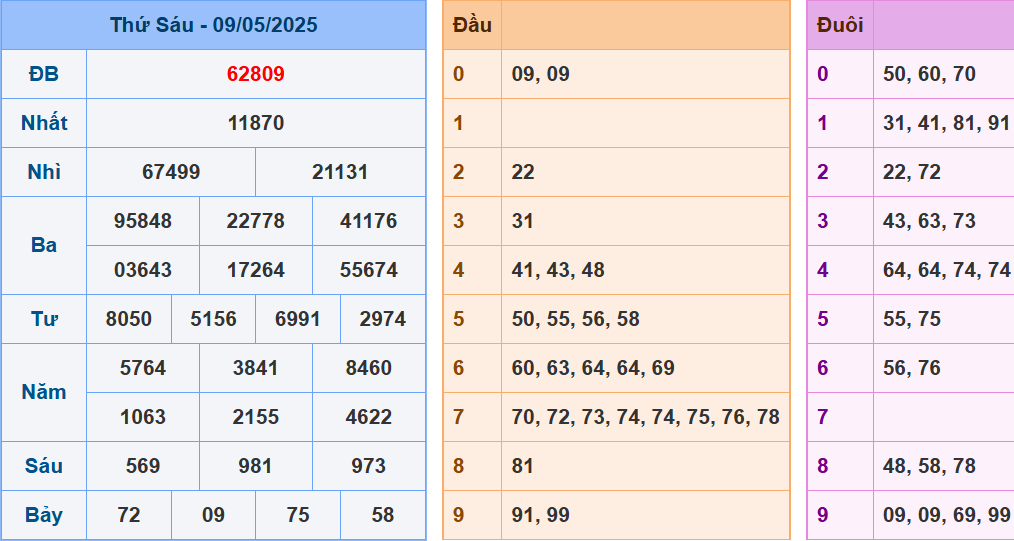Select the Ba prize number 17264
The image size is (1014, 541).
click(x=255, y=270)
